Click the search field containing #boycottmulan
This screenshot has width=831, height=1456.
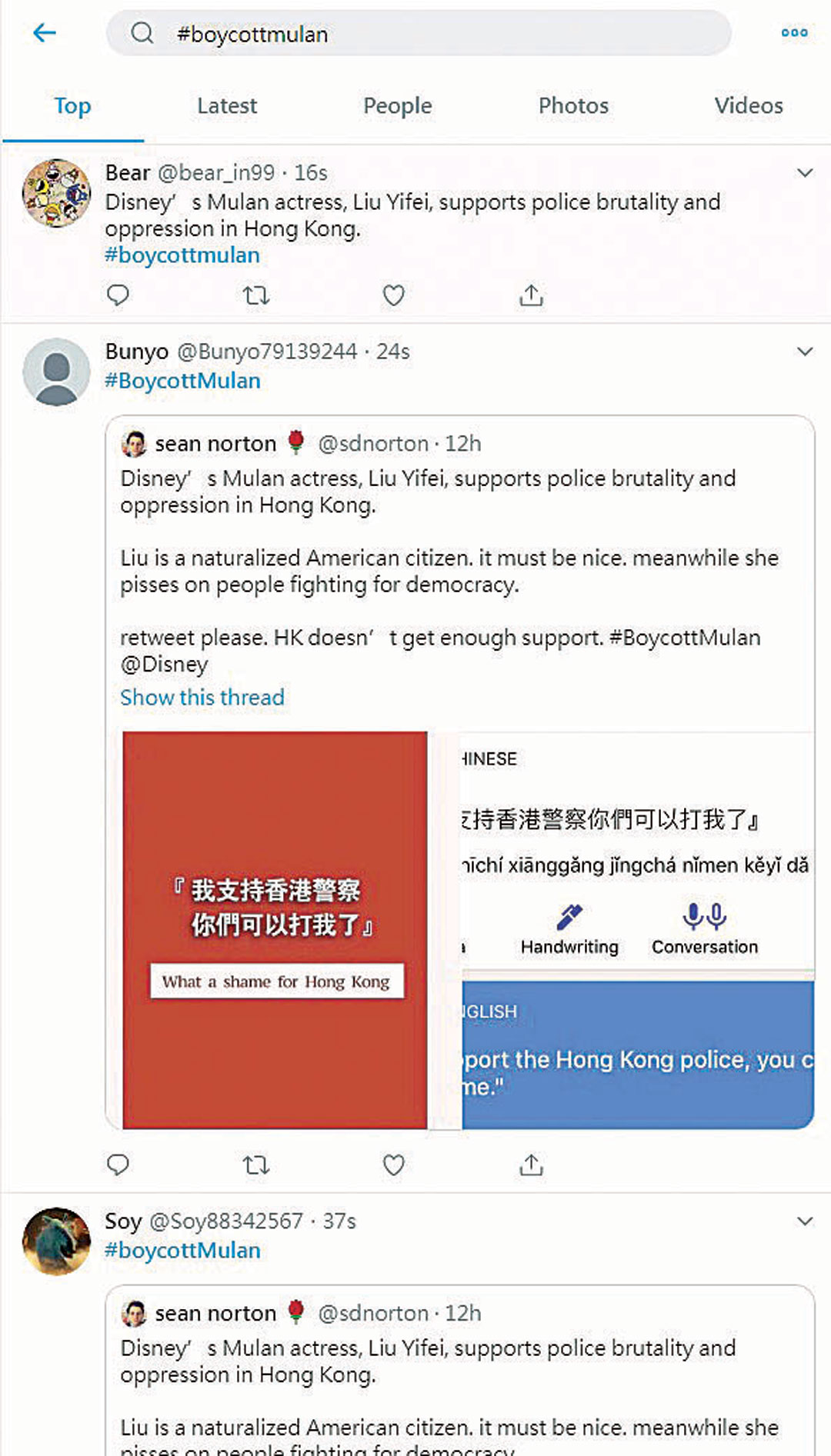[419, 33]
